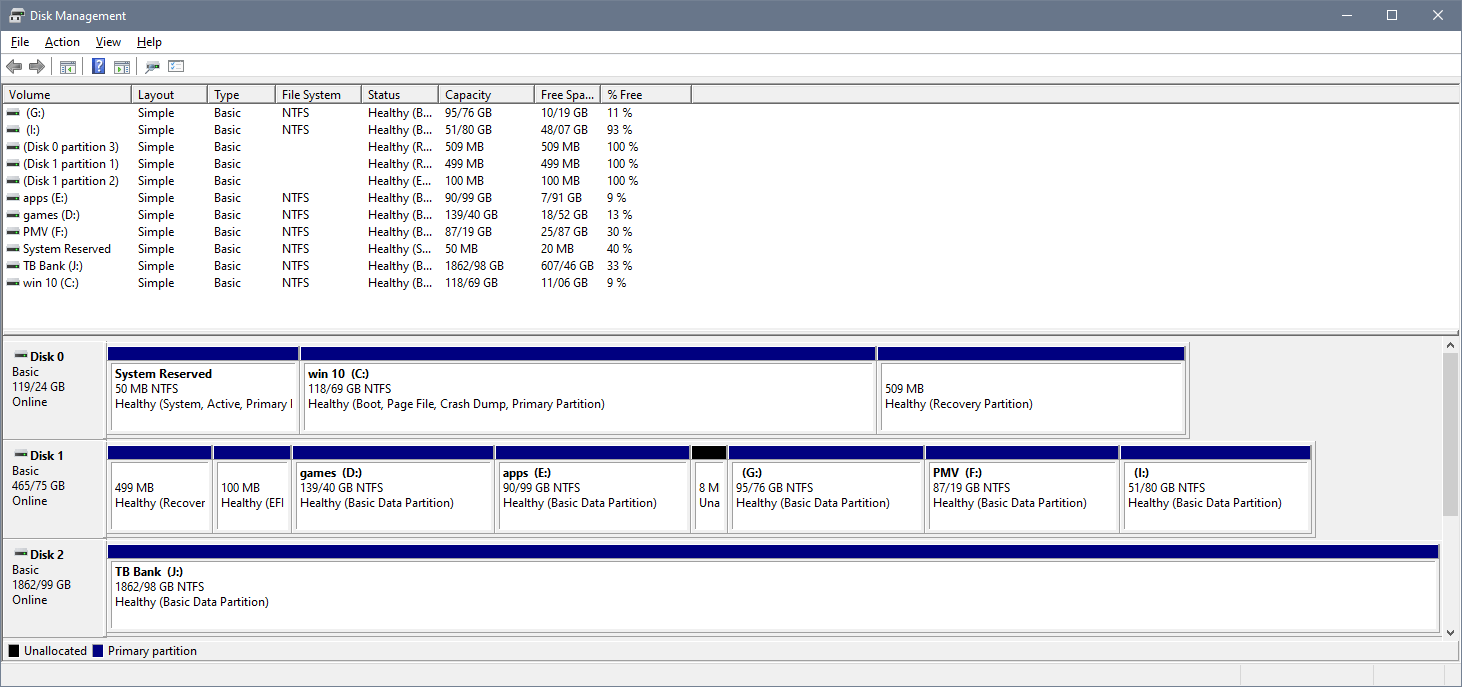The height and width of the screenshot is (687, 1462).
Task: Click free space value 607/46 GB
Action: click(567, 266)
